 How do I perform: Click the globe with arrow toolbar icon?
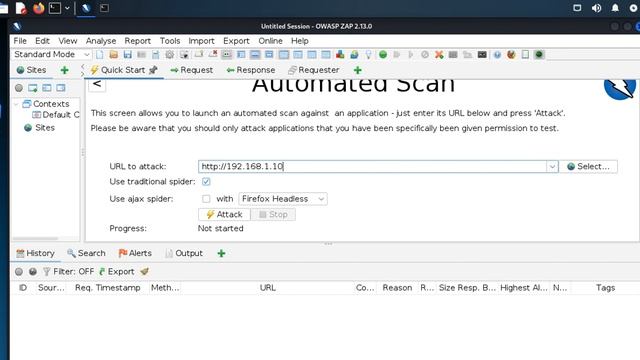(354, 54)
